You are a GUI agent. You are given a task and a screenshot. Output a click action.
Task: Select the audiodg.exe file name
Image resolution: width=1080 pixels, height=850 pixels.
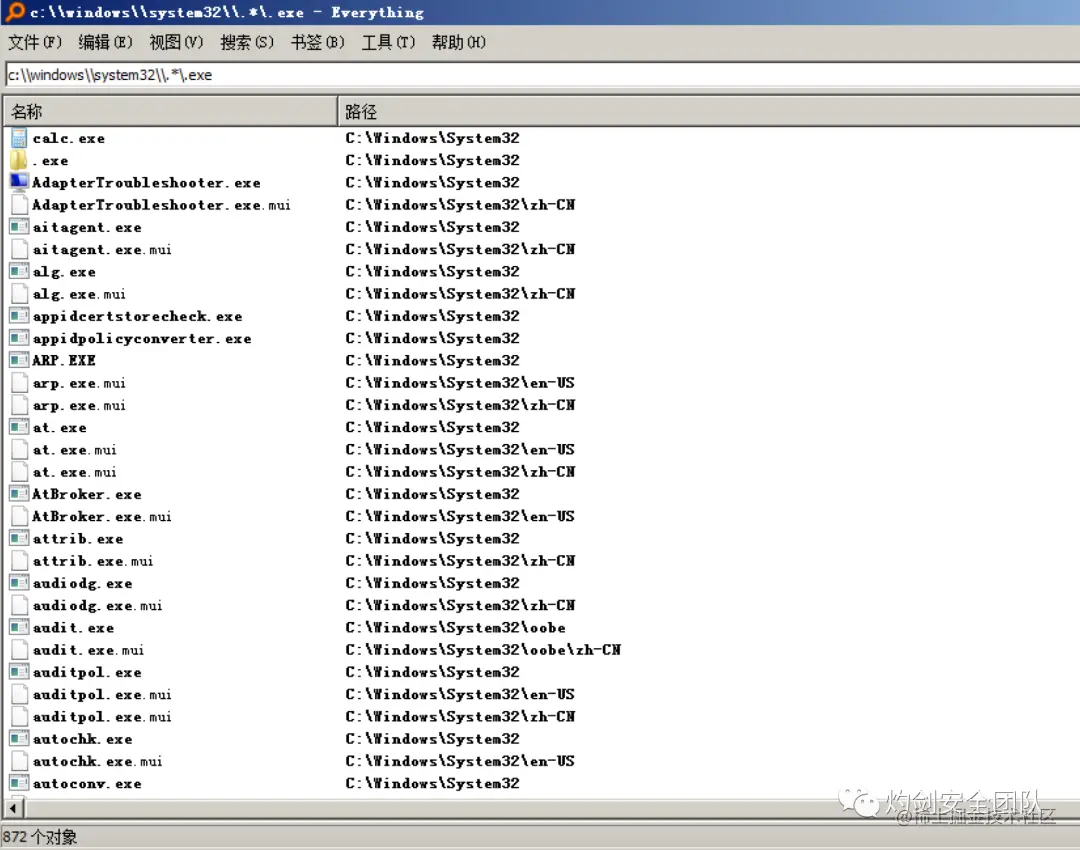(x=83, y=583)
